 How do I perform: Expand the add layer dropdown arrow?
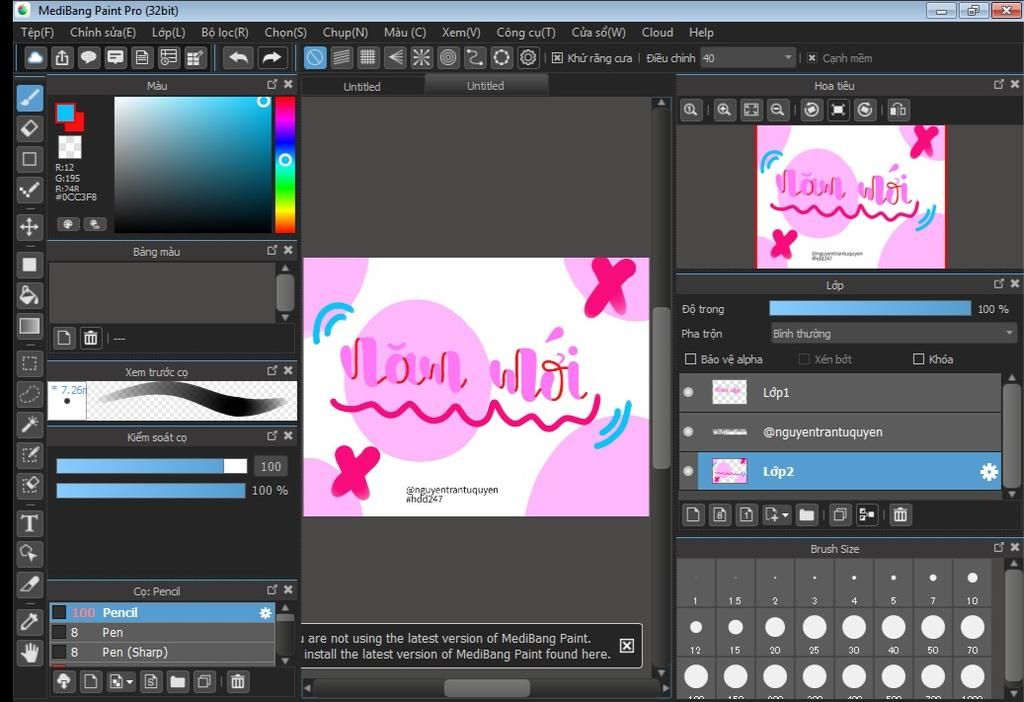[785, 515]
